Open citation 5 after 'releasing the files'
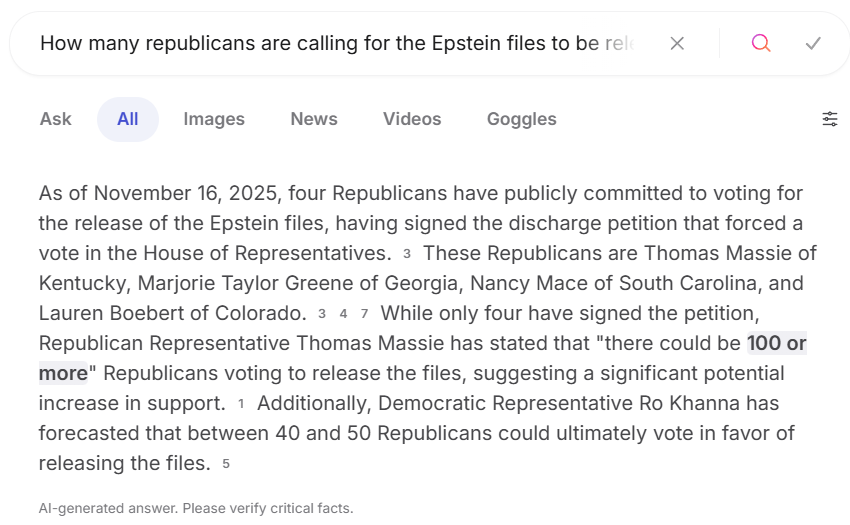 pyautogui.click(x=226, y=464)
